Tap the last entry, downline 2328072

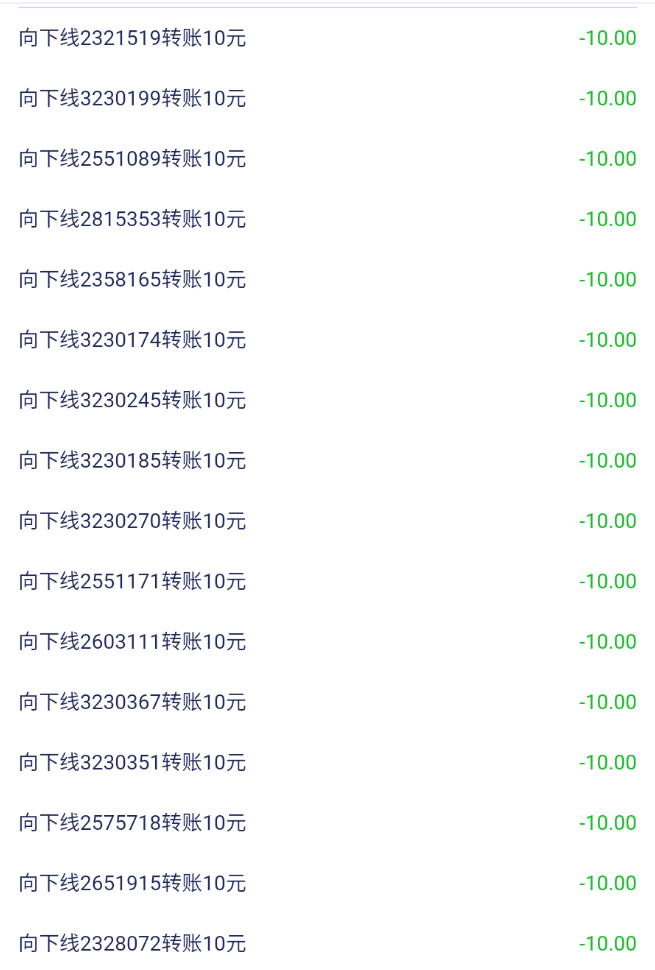132,943
